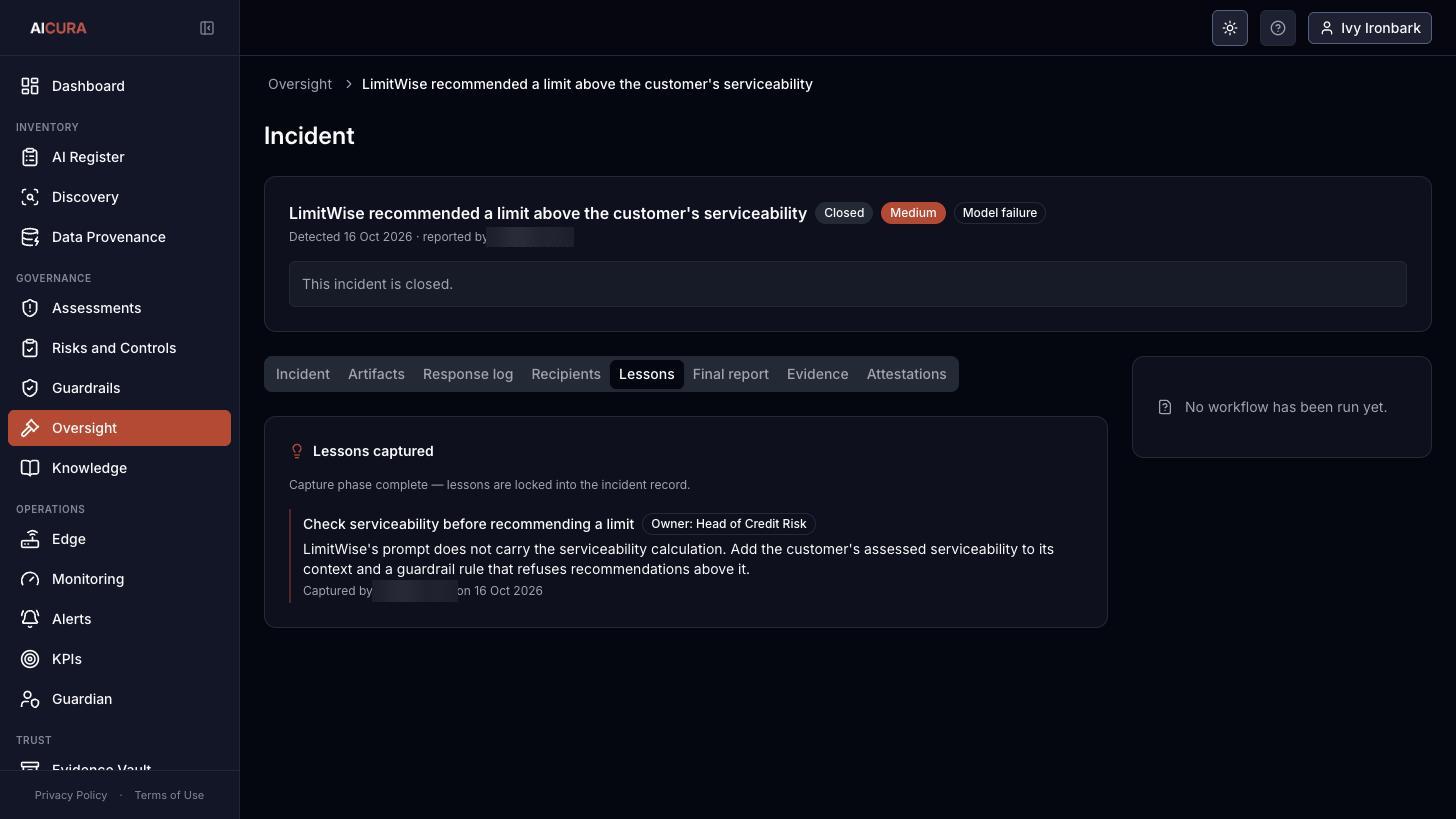Click the Model failure badge
The width and height of the screenshot is (1456, 819).
(999, 213)
